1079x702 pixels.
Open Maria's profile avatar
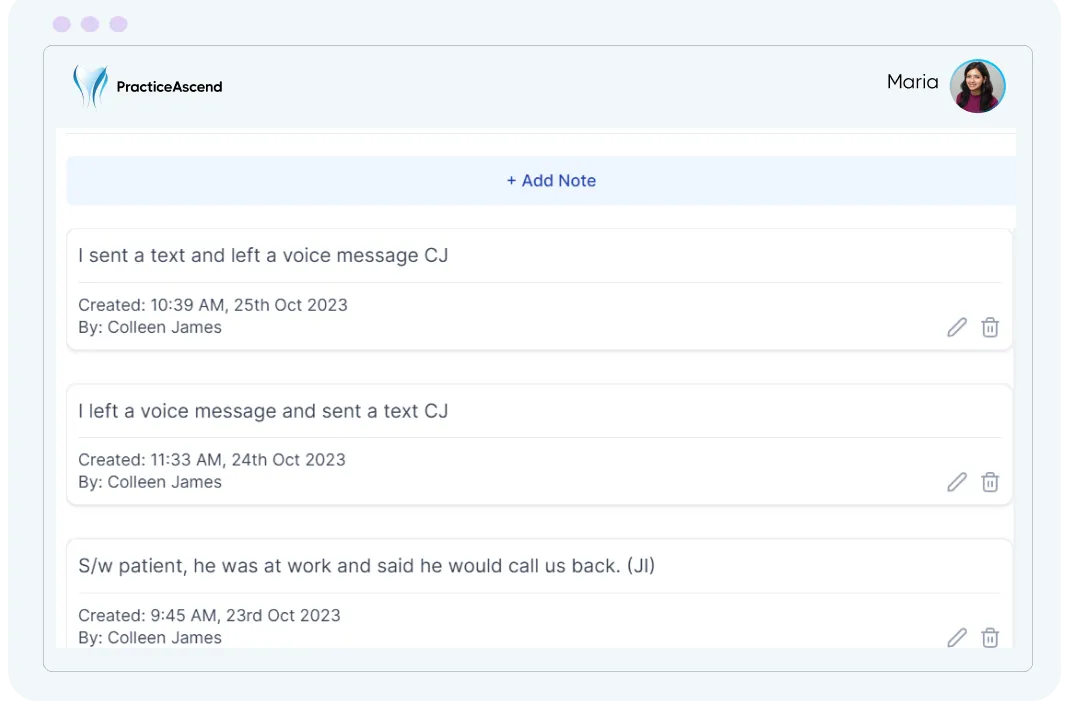tap(977, 86)
